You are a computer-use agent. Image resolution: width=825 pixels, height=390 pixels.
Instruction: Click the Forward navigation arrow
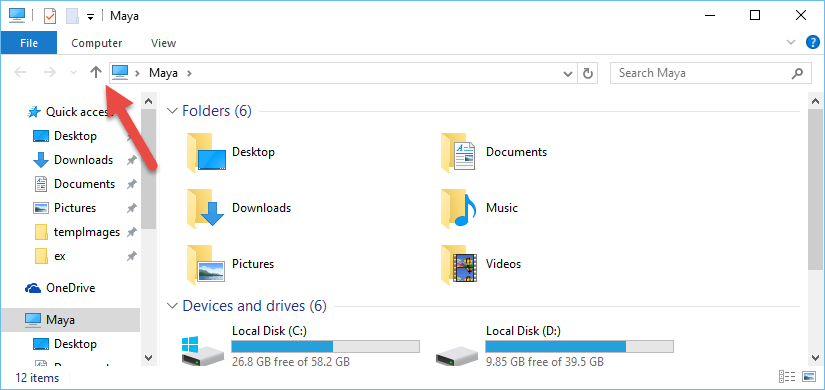pyautogui.click(x=49, y=73)
